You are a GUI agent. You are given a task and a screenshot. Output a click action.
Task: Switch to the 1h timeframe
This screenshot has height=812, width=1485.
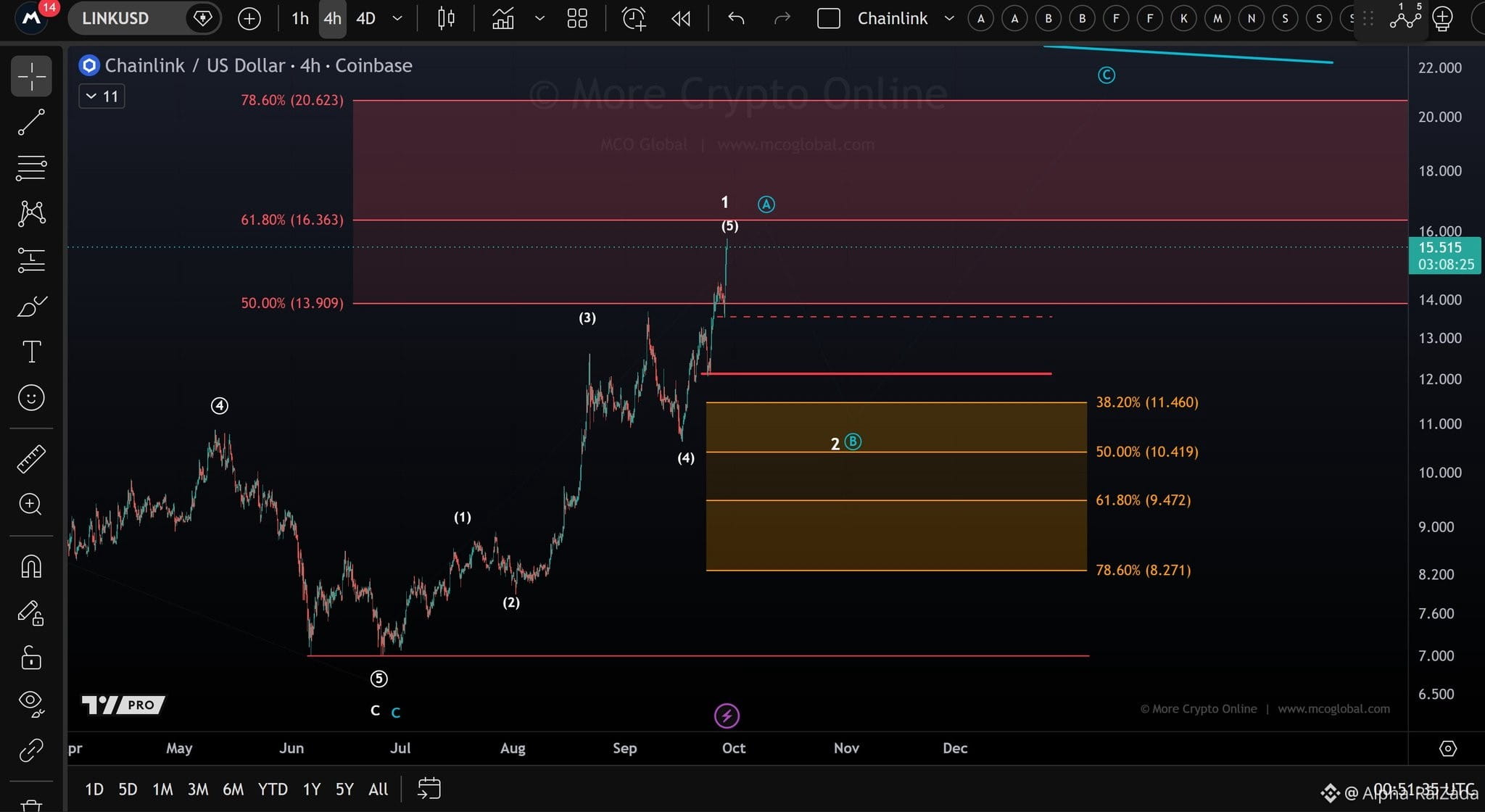(x=300, y=18)
